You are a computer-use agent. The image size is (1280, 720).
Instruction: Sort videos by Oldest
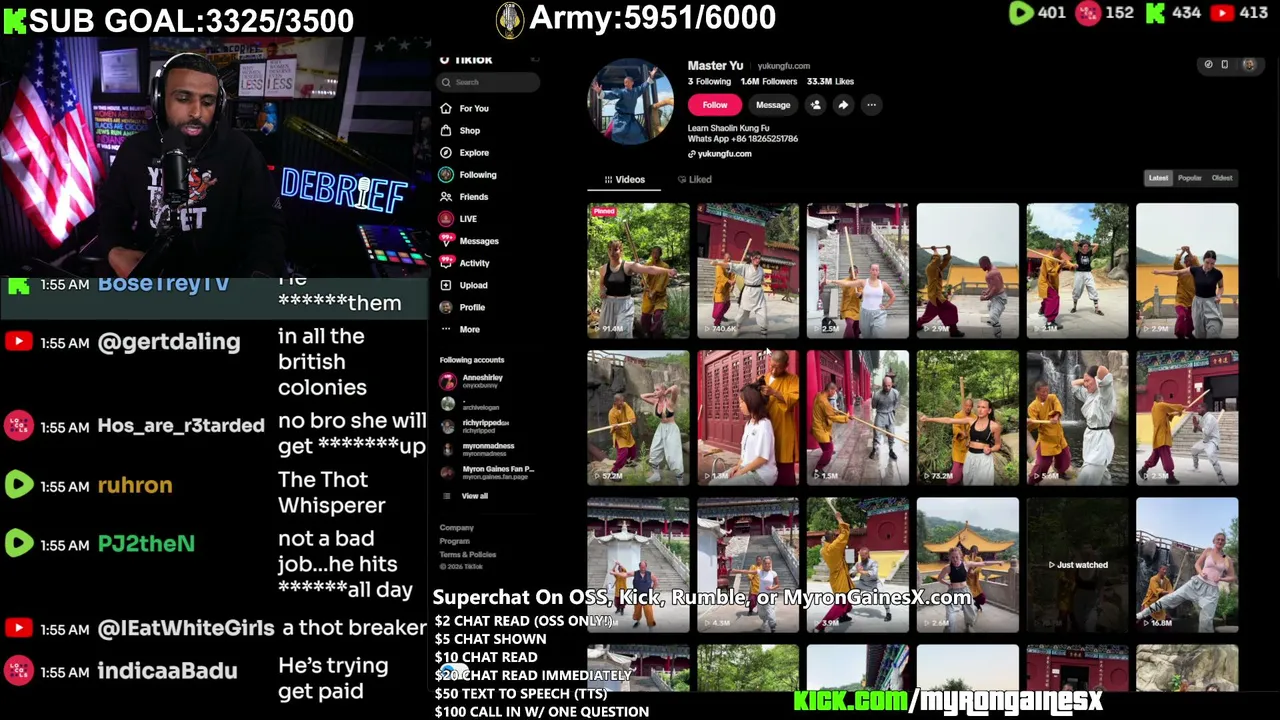tap(1222, 178)
